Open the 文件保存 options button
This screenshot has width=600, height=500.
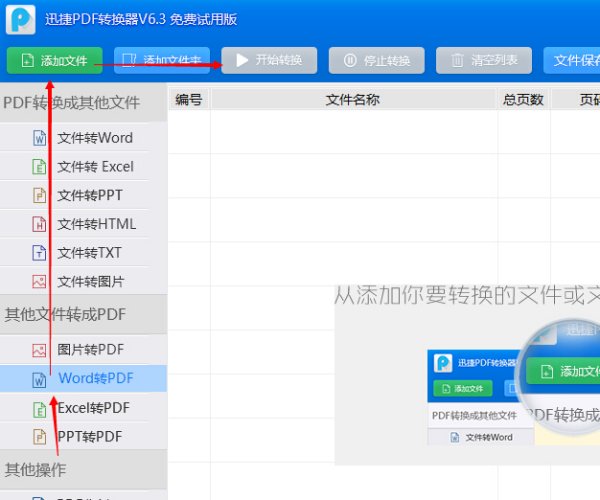(572, 60)
